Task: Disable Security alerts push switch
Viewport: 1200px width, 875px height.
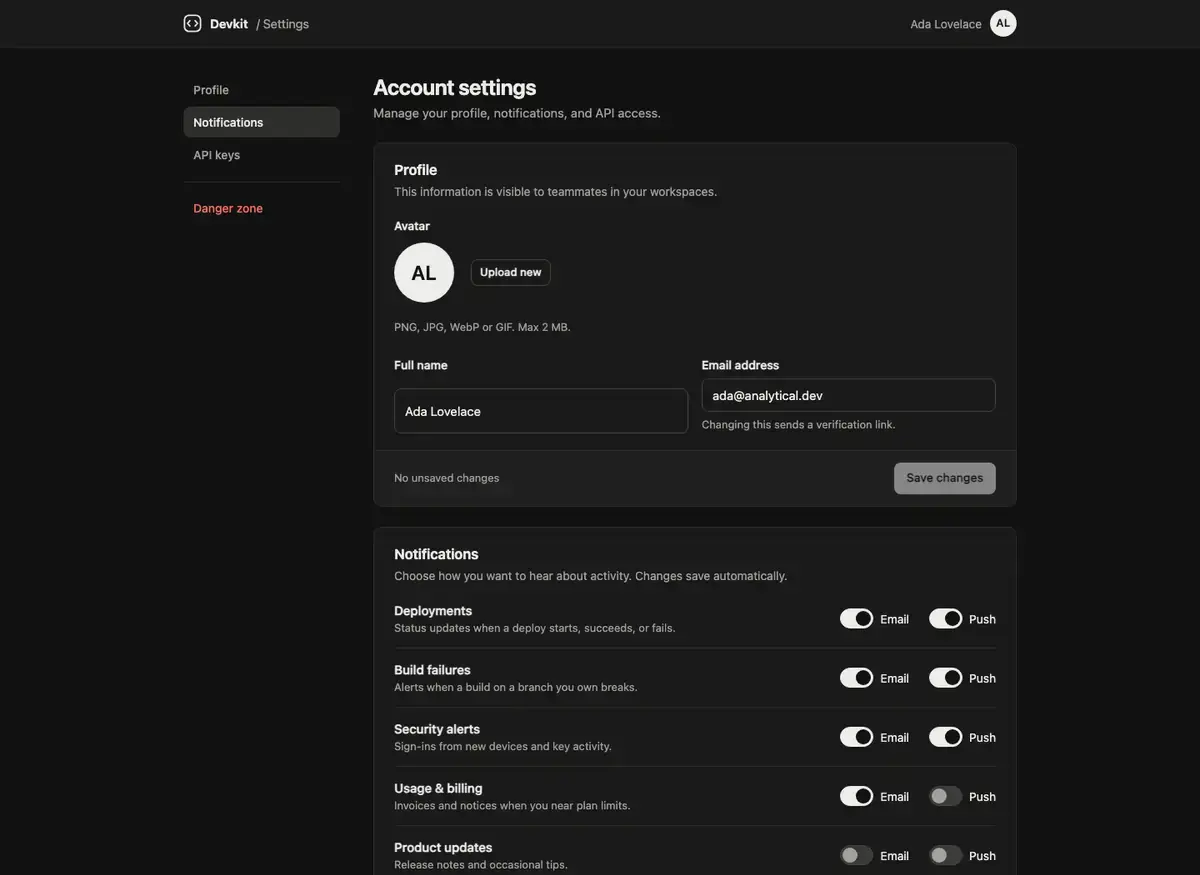Action: coord(945,737)
